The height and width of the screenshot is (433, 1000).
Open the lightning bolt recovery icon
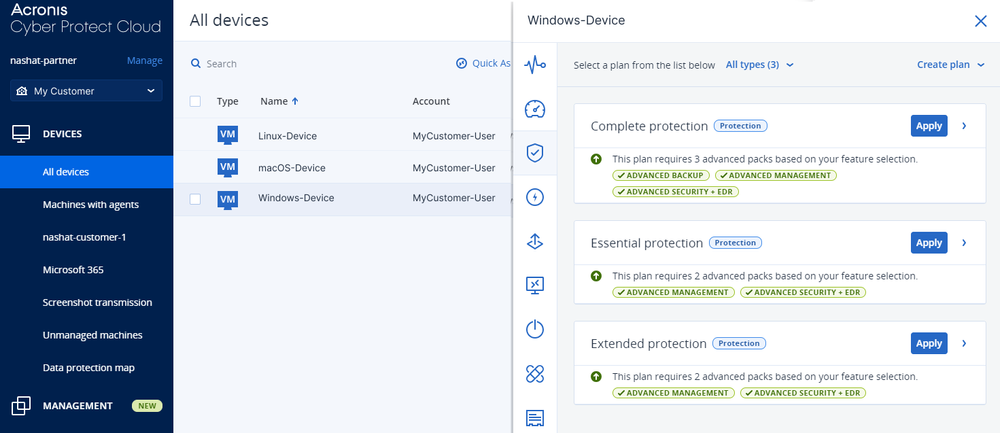[534, 197]
